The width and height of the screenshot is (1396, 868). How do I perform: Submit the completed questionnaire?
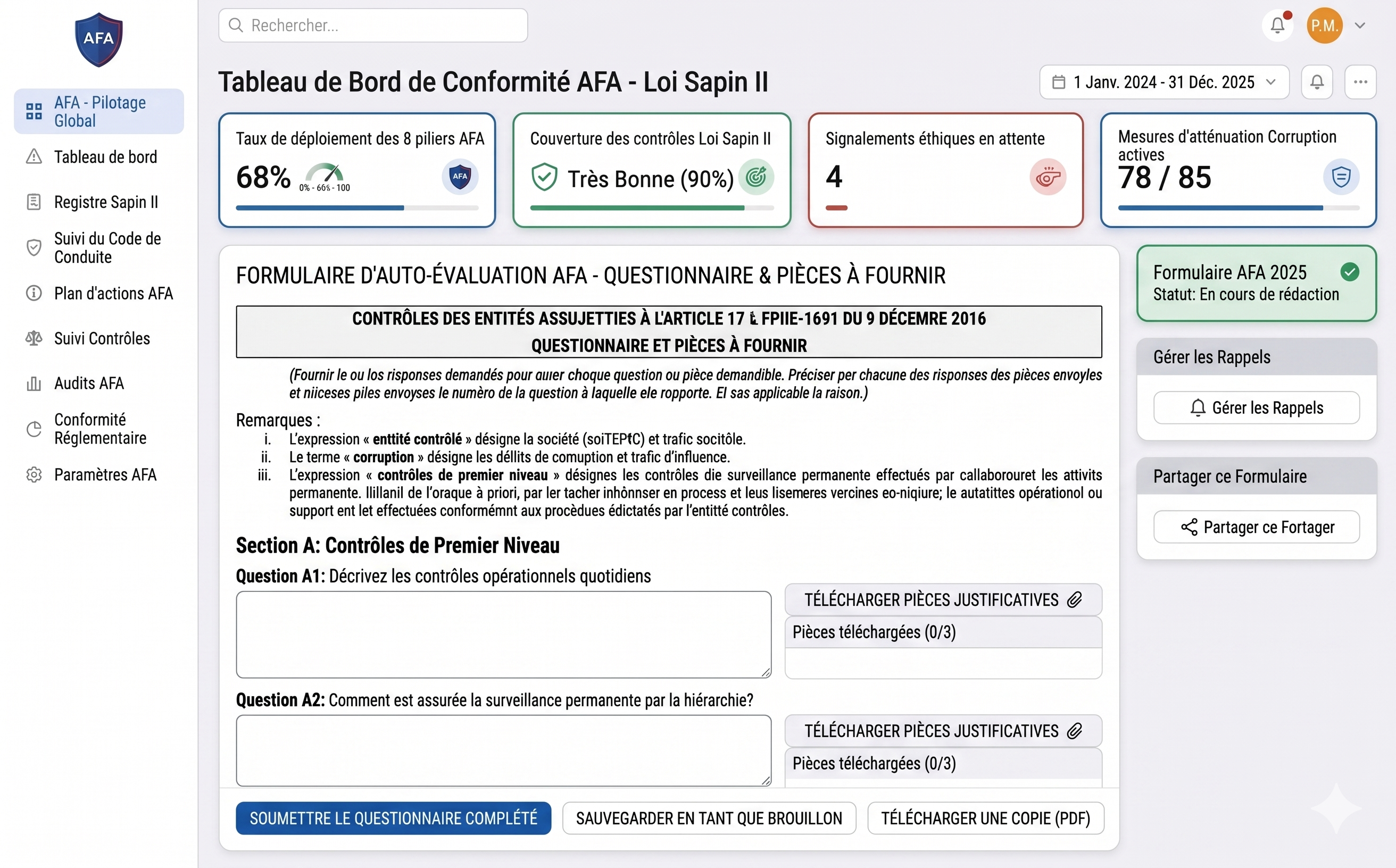point(393,818)
